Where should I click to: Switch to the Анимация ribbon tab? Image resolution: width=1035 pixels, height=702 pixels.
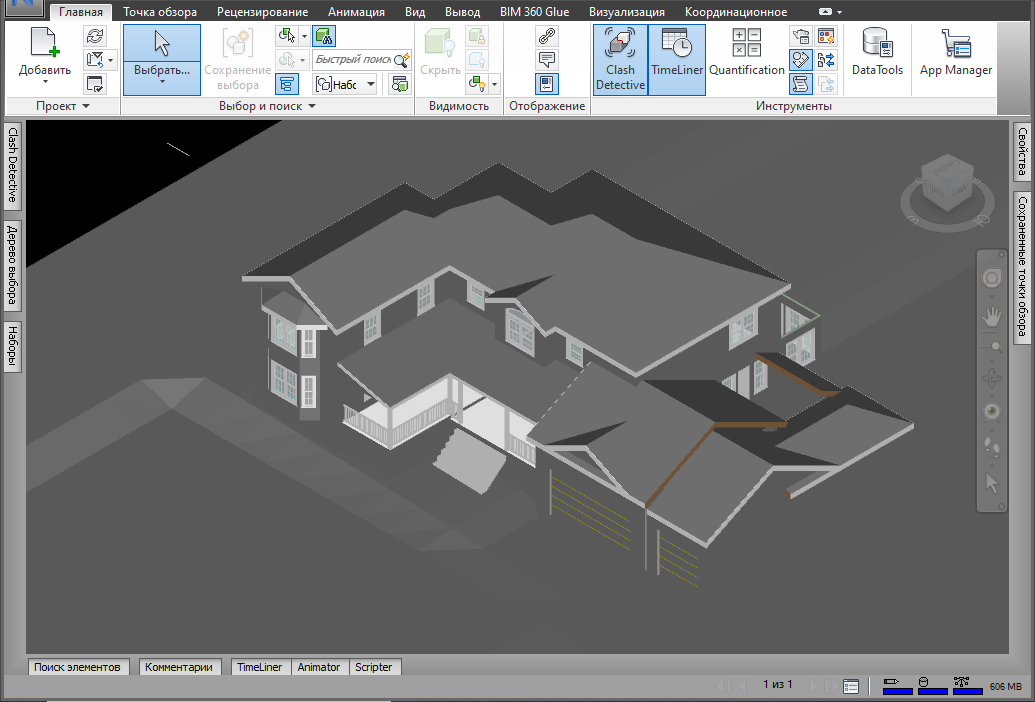tap(356, 12)
